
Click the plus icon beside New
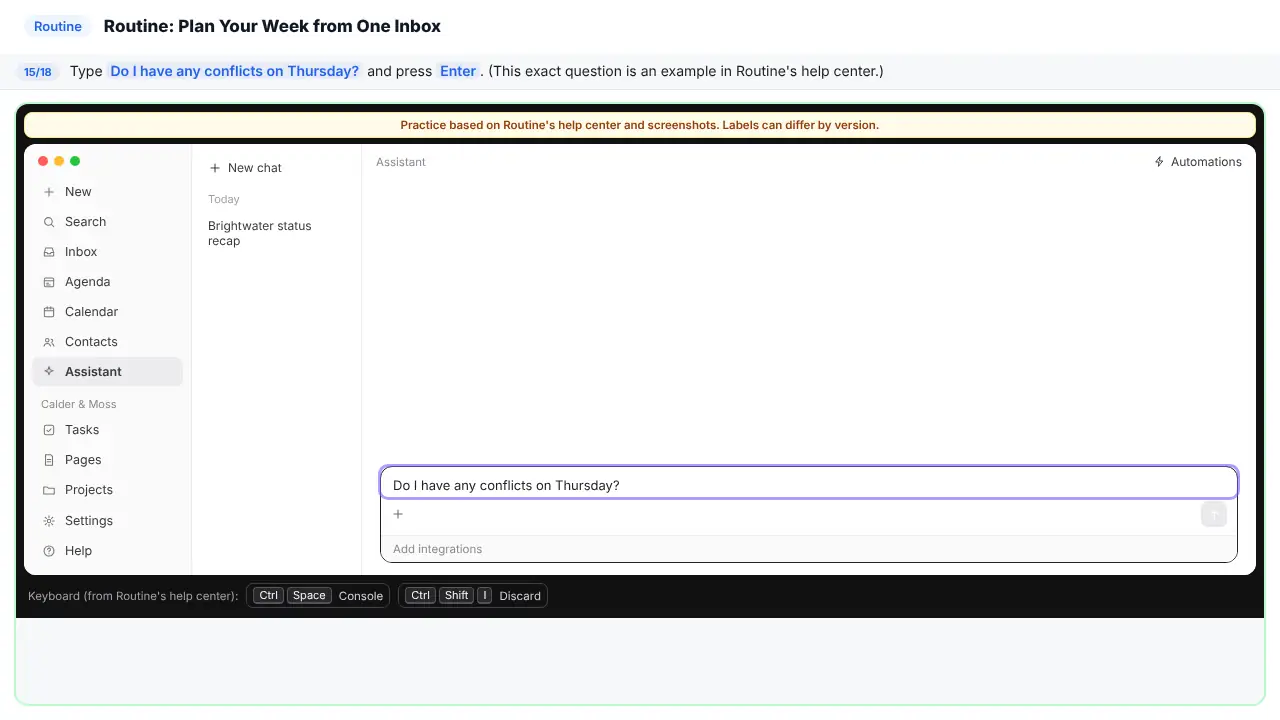point(49,192)
